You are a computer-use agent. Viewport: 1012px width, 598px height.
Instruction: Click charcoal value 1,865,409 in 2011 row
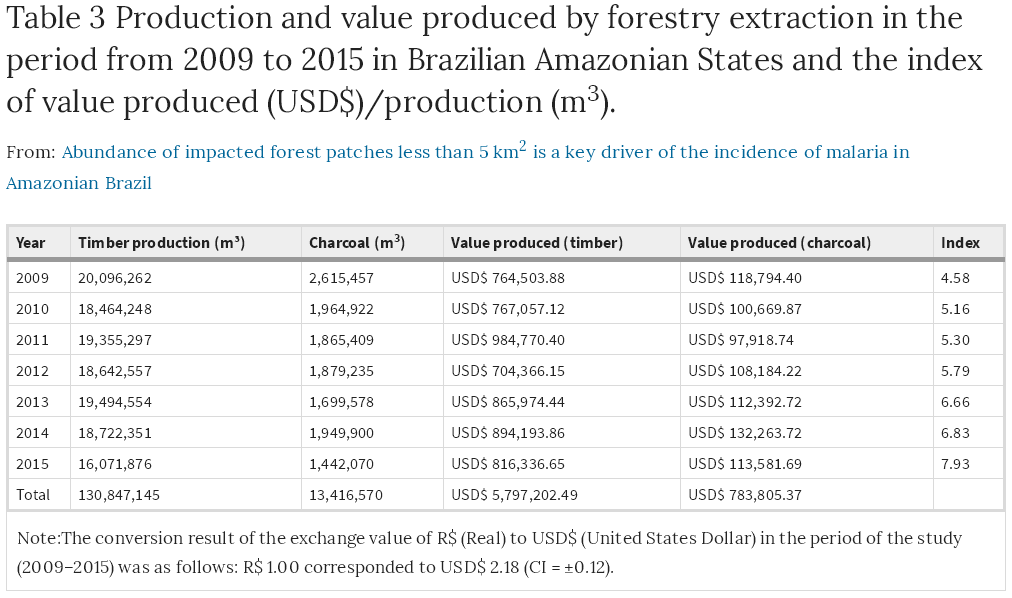coord(342,340)
